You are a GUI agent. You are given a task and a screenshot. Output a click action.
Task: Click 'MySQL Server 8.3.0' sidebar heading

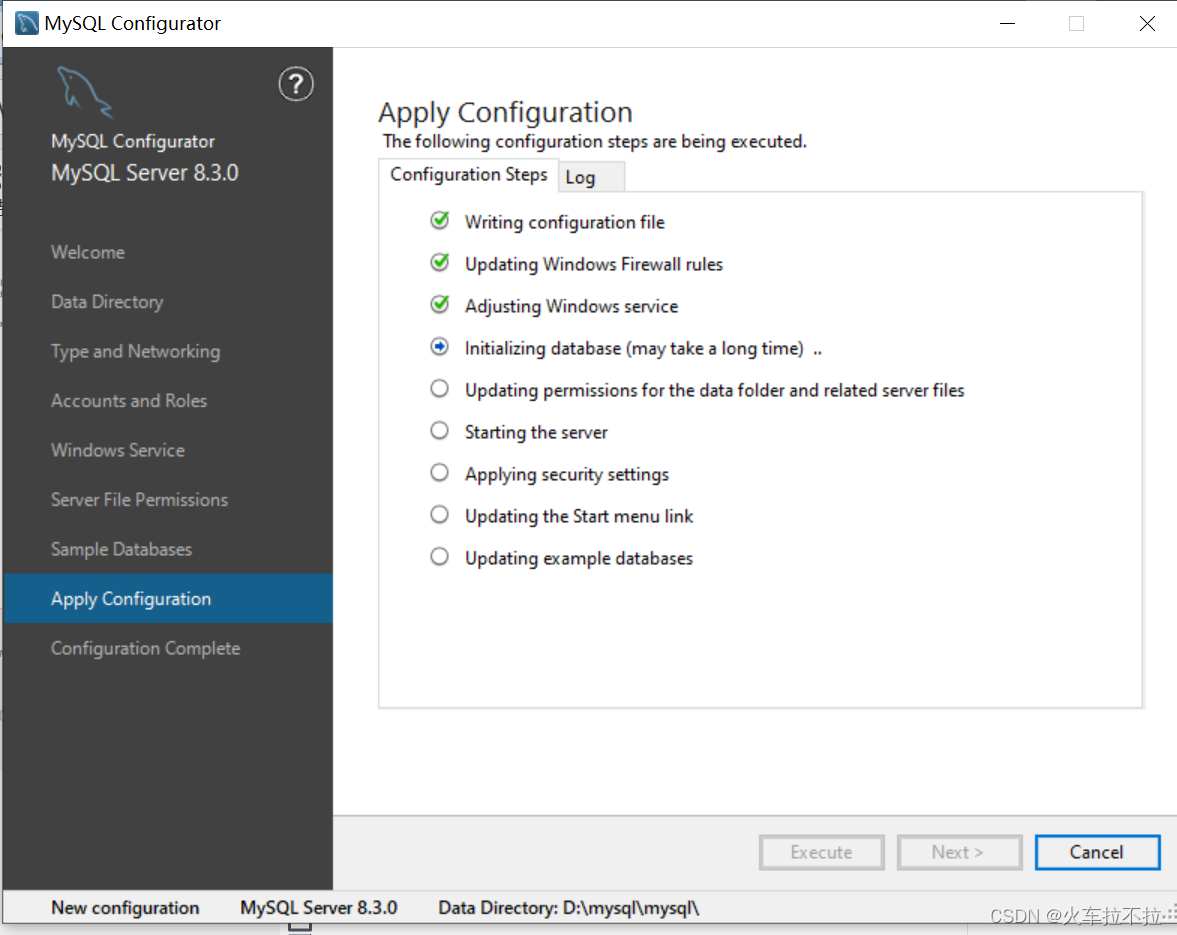point(145,173)
